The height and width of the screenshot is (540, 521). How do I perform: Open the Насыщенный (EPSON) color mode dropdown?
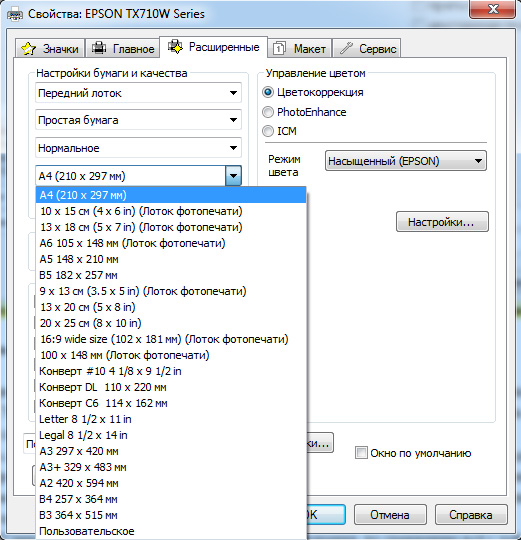406,161
